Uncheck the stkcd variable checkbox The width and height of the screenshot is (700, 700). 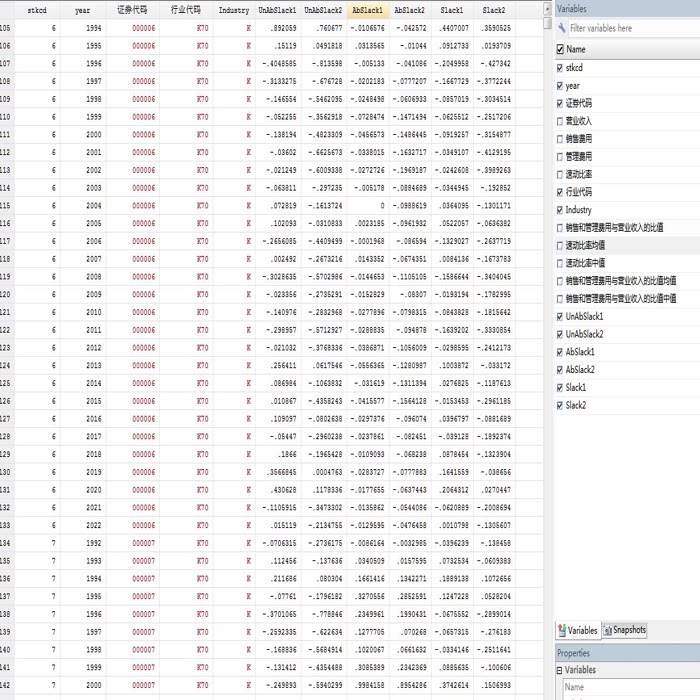560,68
